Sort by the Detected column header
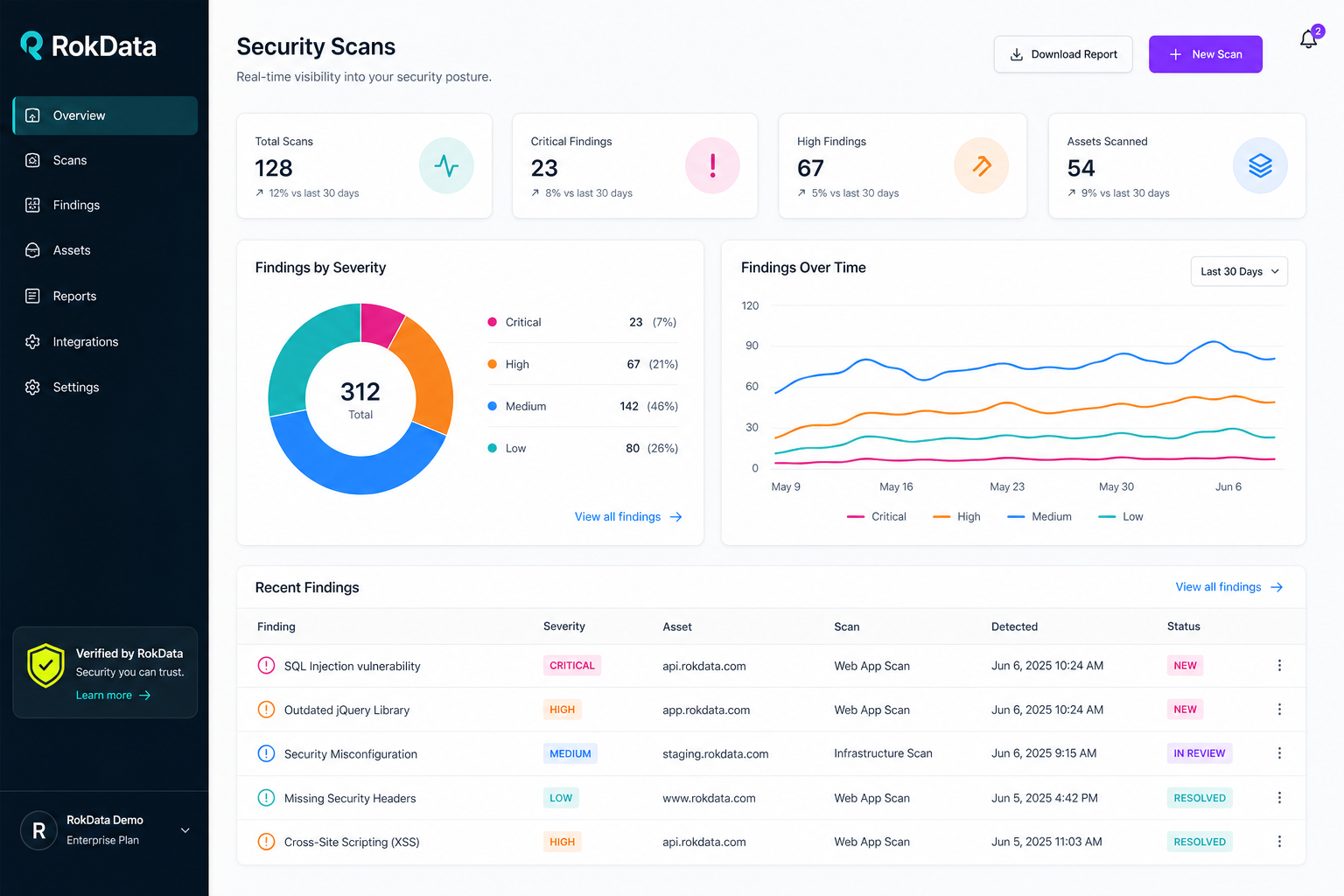The image size is (1344, 896). click(x=1014, y=626)
